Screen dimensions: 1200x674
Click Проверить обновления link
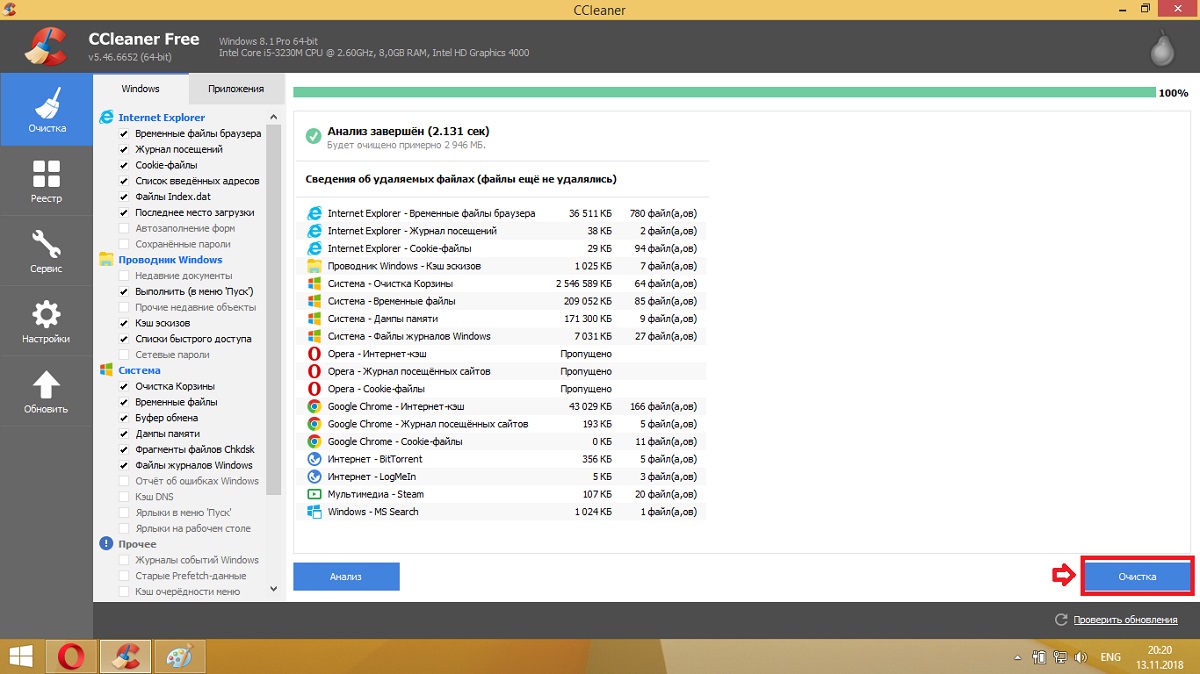point(1125,620)
